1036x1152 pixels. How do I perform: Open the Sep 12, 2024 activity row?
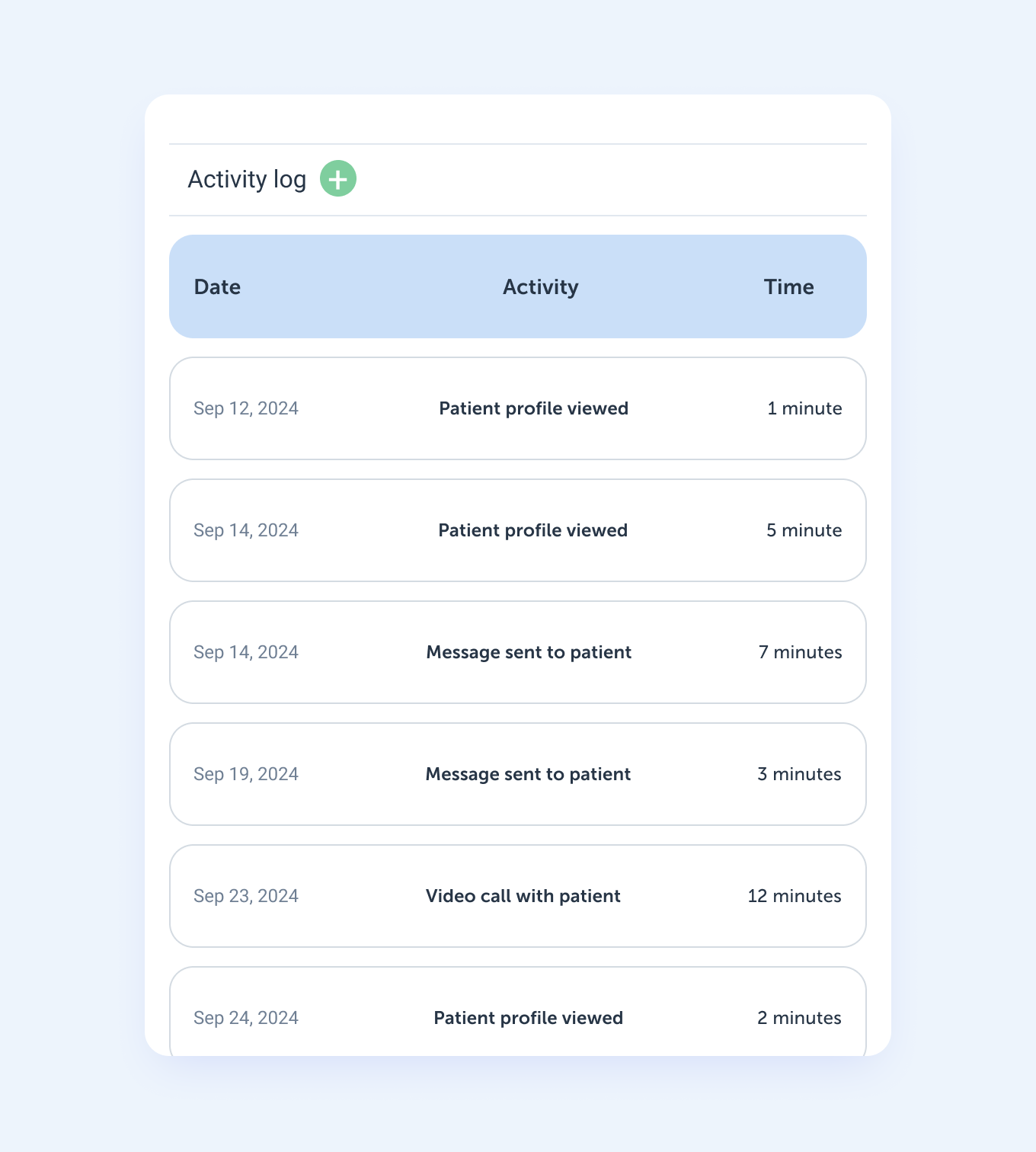pyautogui.click(x=518, y=408)
